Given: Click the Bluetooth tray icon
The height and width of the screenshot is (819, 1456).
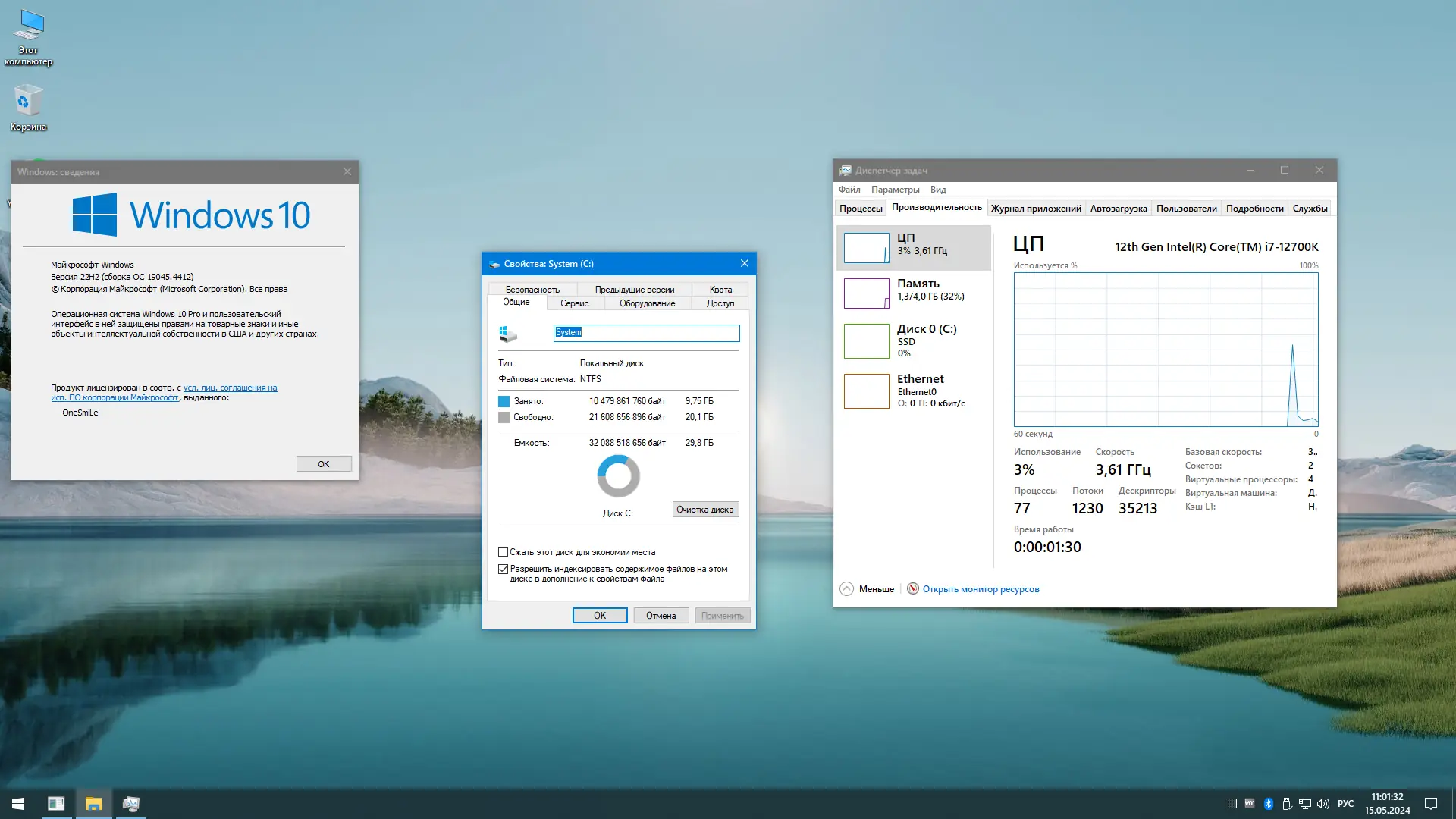Looking at the screenshot, I should pyautogui.click(x=1268, y=804).
